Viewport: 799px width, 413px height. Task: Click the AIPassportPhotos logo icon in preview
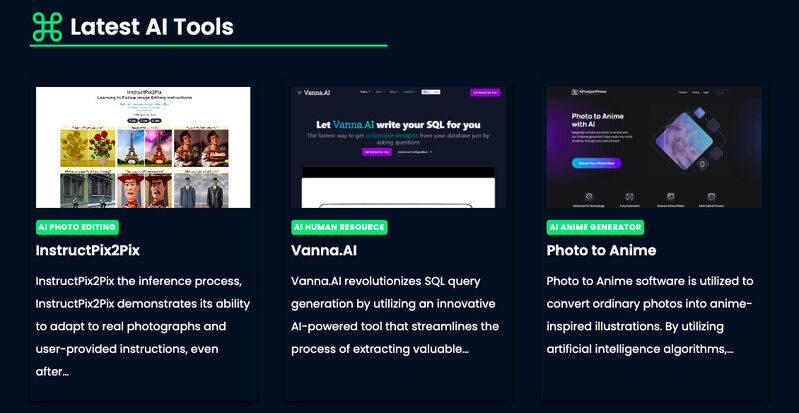click(x=574, y=92)
